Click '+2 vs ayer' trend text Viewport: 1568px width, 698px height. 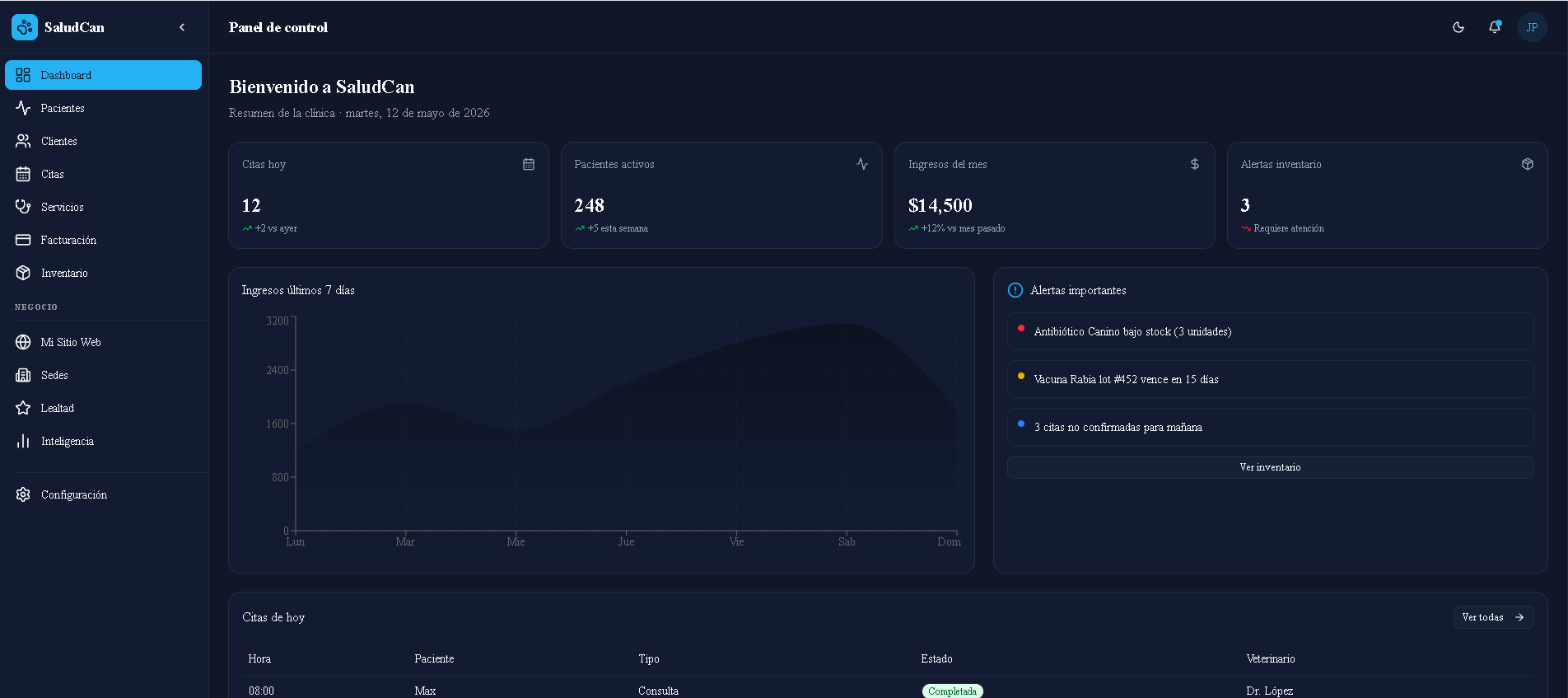[276, 228]
